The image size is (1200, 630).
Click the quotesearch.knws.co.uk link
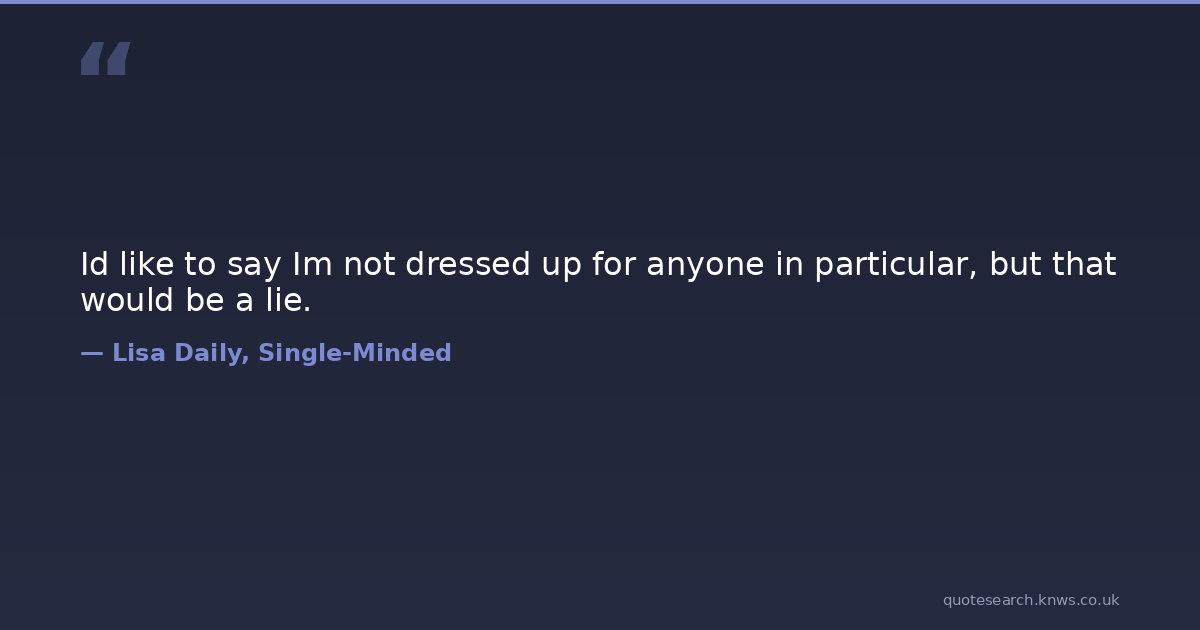[1030, 600]
